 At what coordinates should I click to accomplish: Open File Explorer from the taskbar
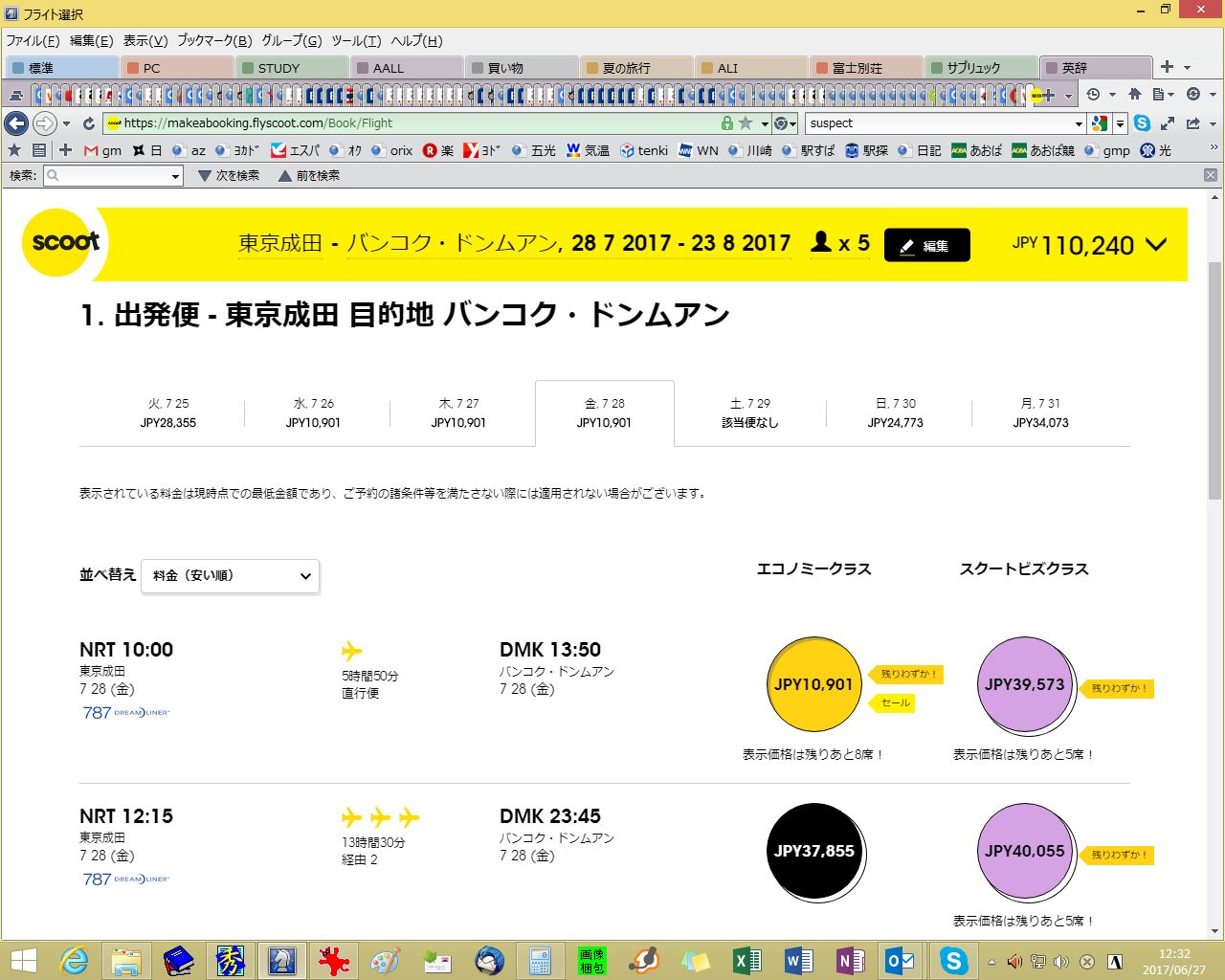(x=125, y=960)
